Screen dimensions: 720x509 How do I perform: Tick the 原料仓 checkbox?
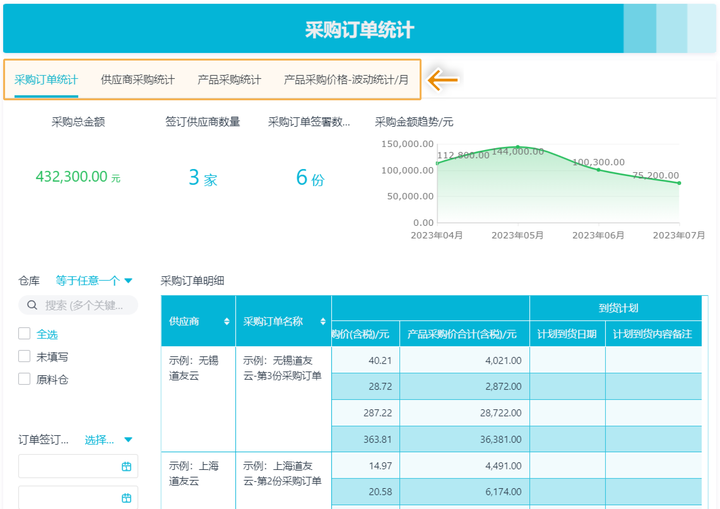[x=24, y=379]
